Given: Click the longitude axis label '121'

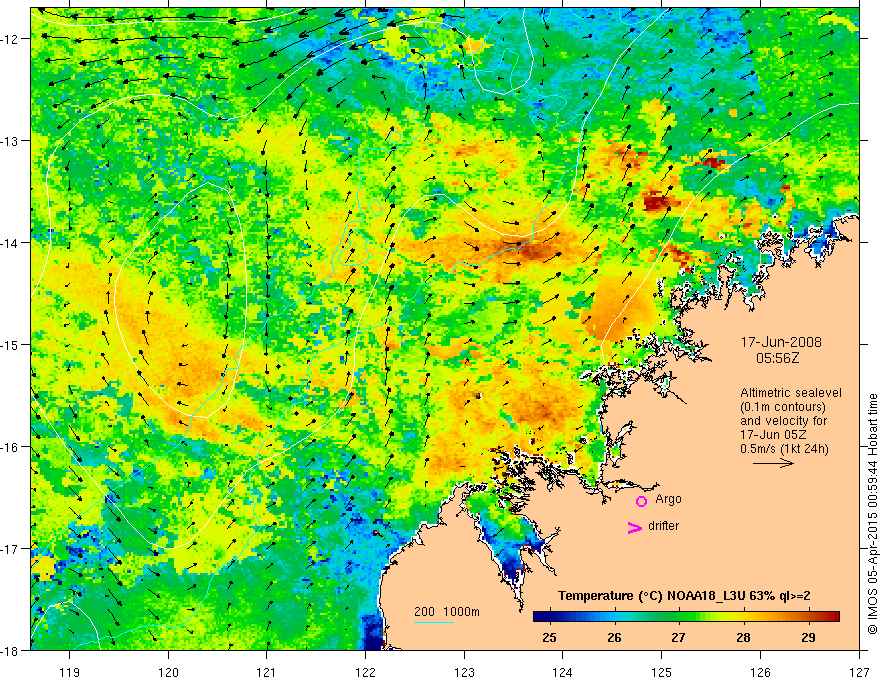Looking at the screenshot, I should coord(267,672).
